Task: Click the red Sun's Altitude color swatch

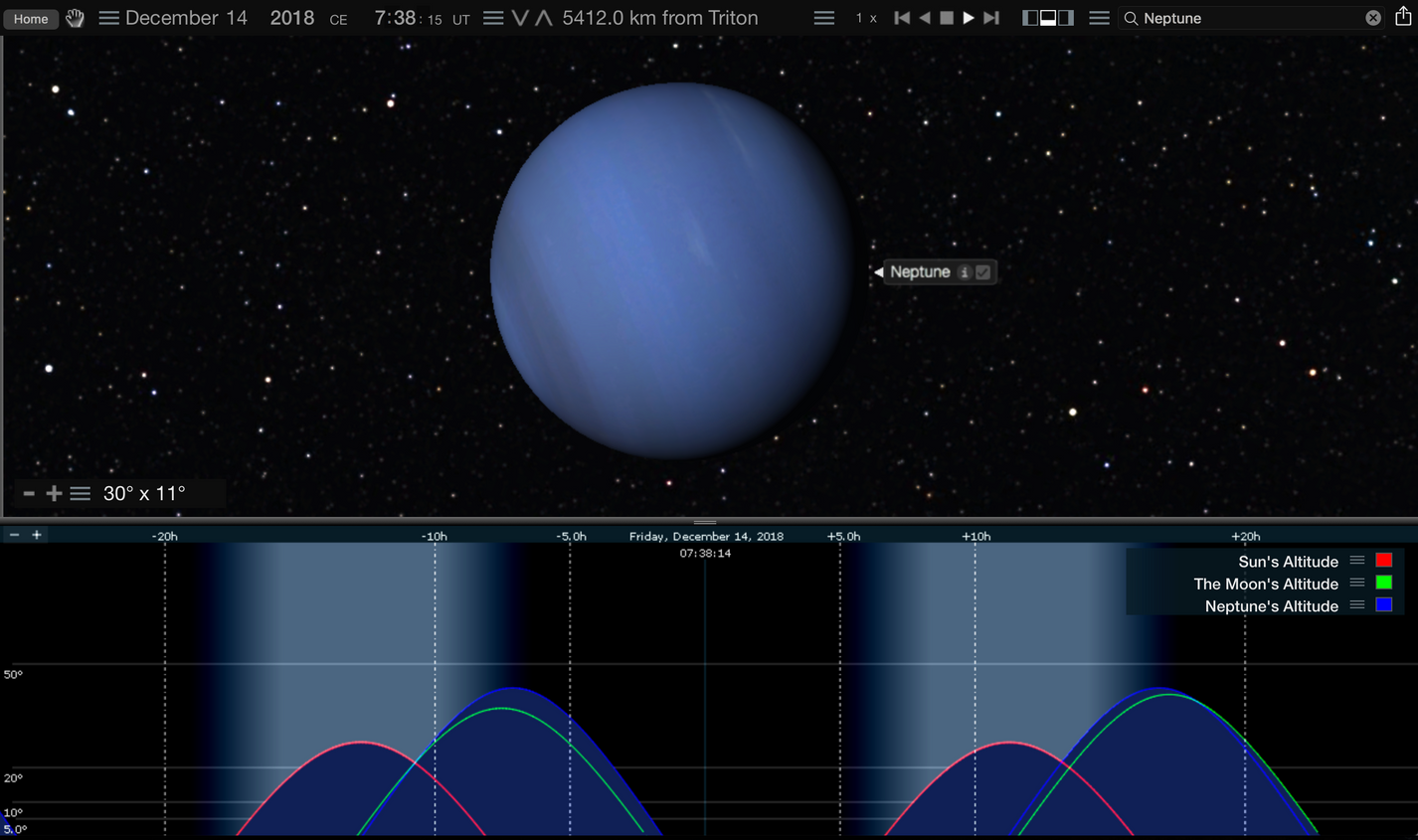Action: click(1385, 561)
